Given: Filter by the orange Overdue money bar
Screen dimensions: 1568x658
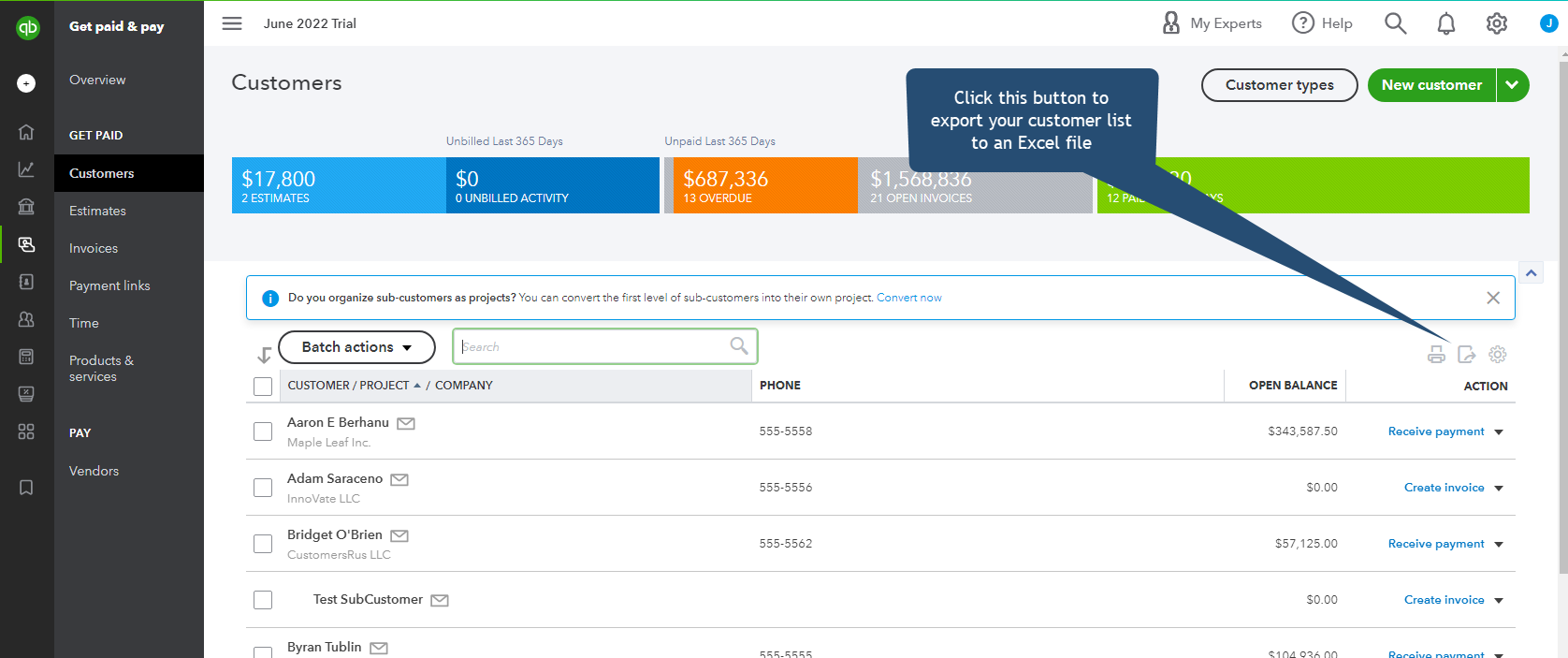Looking at the screenshot, I should click(761, 185).
